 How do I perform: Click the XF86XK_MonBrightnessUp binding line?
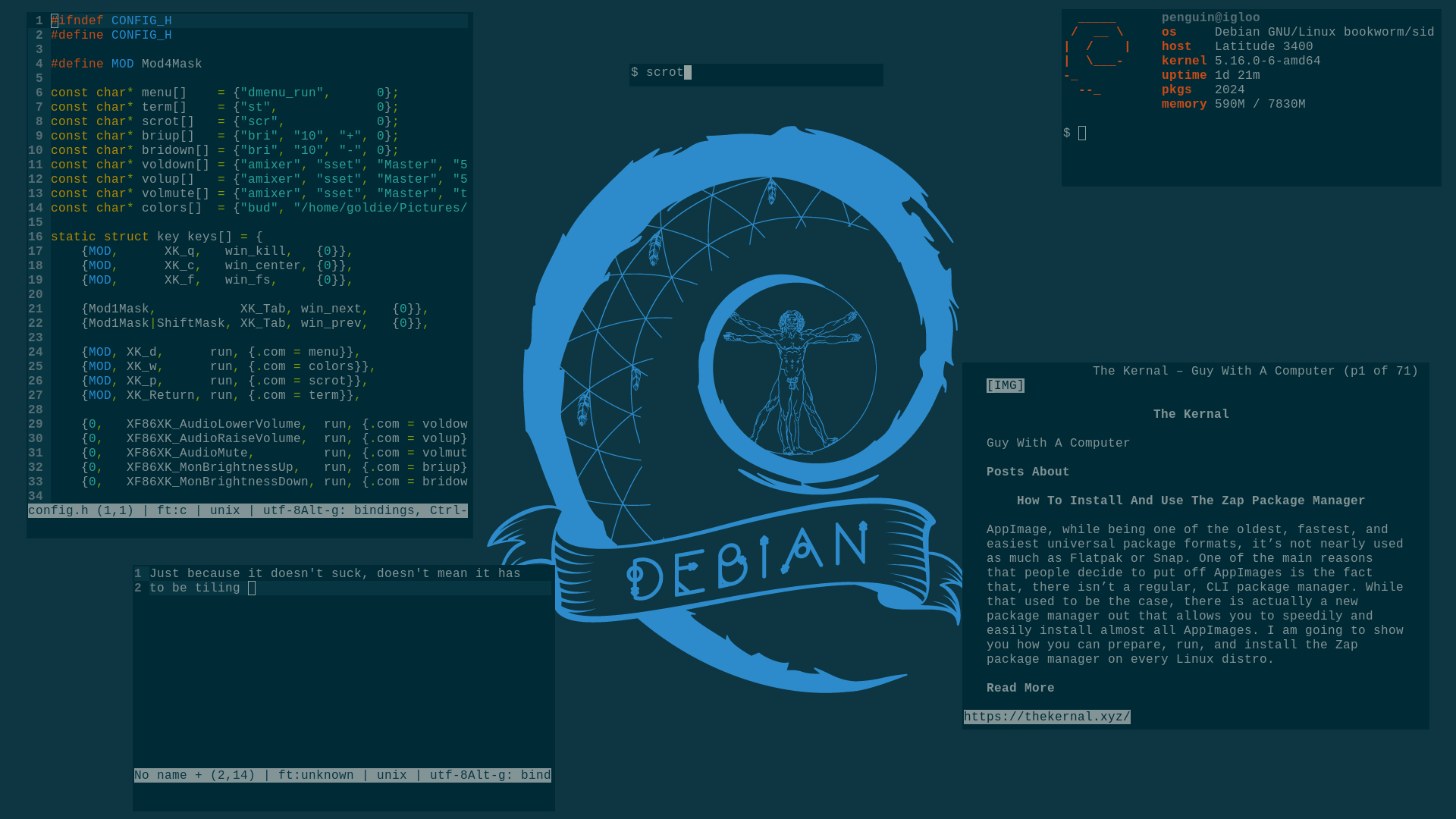275,468
